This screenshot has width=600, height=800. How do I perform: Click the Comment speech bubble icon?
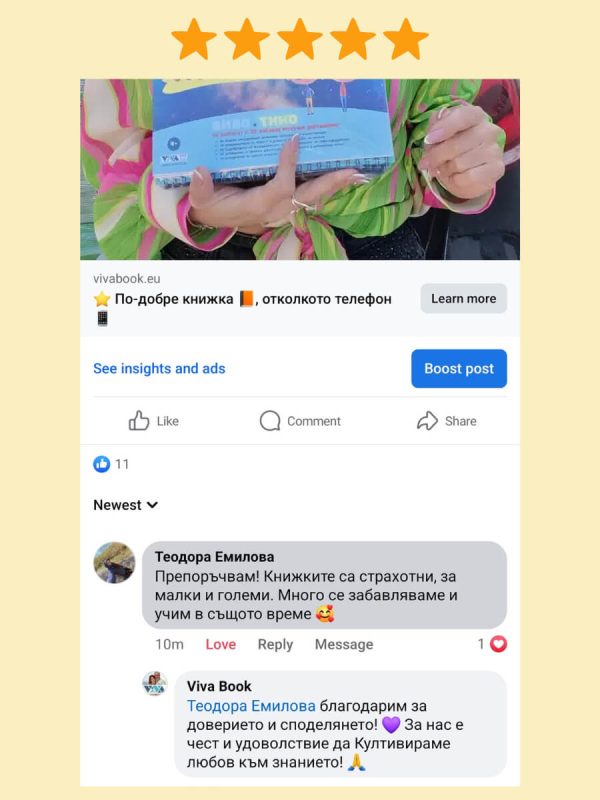coord(270,421)
